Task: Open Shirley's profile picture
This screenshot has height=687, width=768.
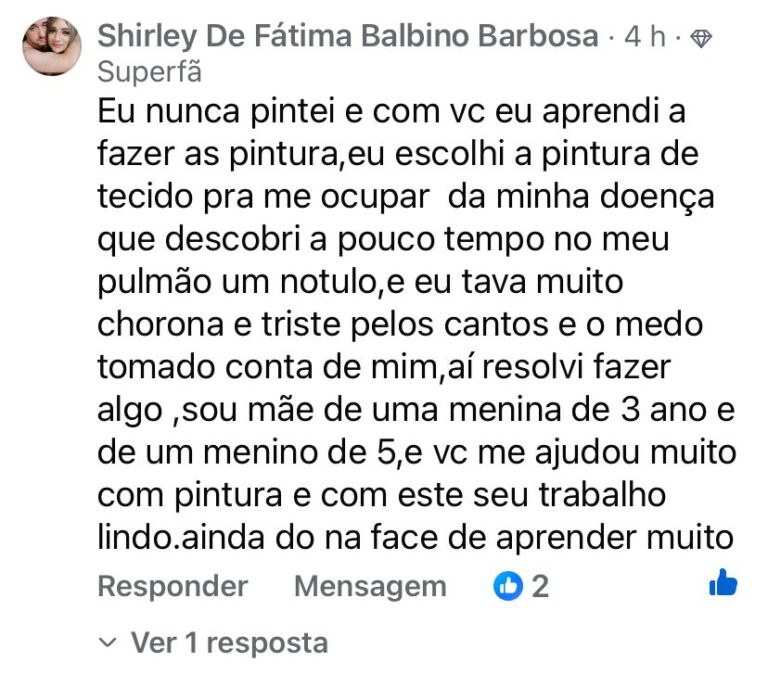Action: tap(51, 46)
